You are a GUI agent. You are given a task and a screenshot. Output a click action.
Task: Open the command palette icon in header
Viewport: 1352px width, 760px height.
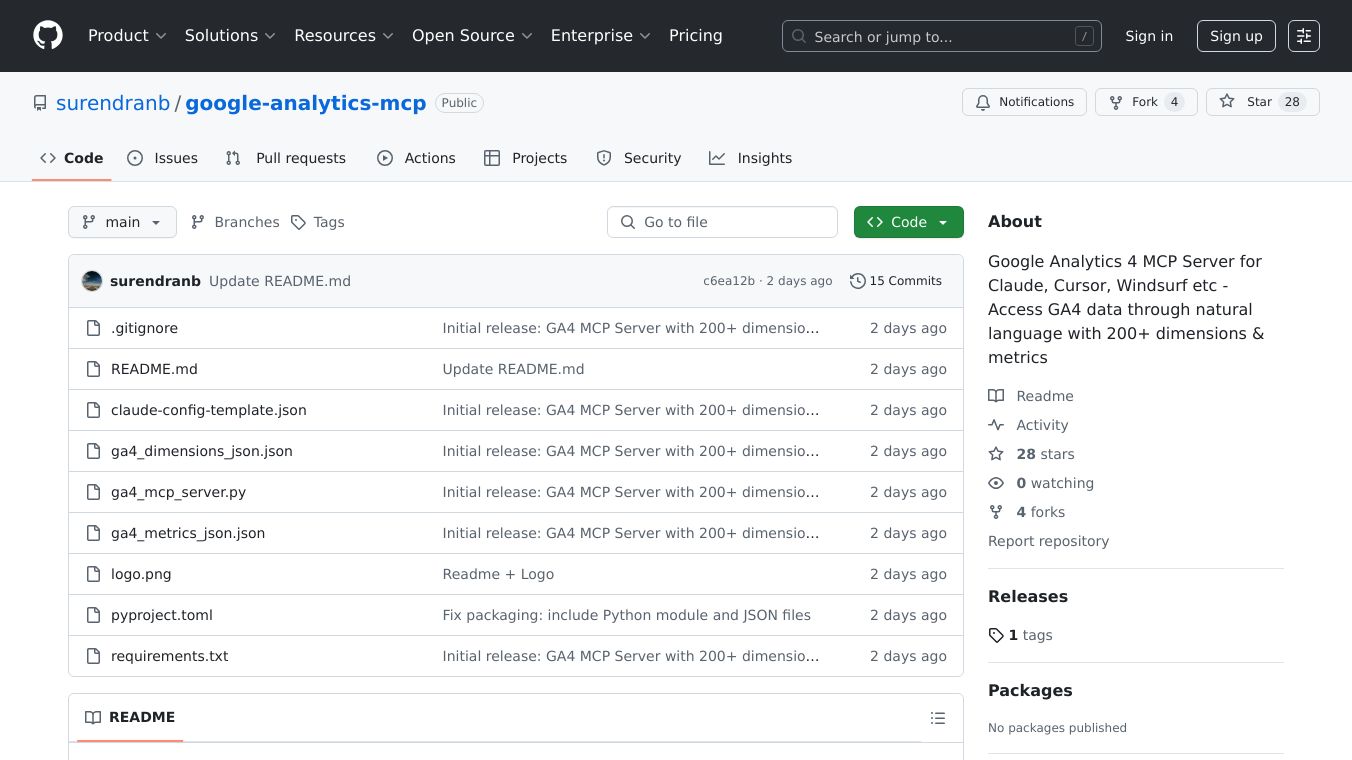tap(1303, 36)
